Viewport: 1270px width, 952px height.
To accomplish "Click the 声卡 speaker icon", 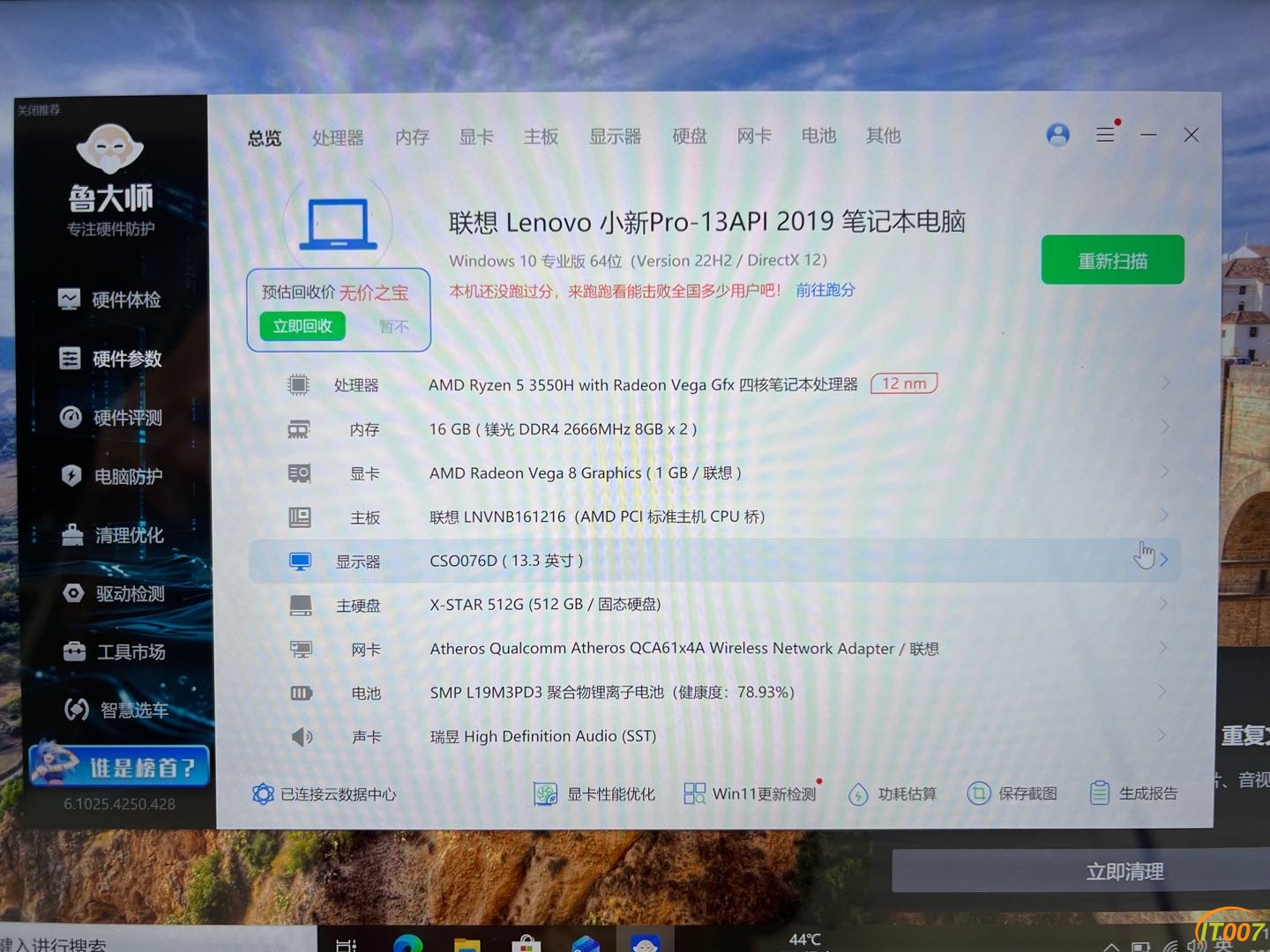I will pos(303,736).
